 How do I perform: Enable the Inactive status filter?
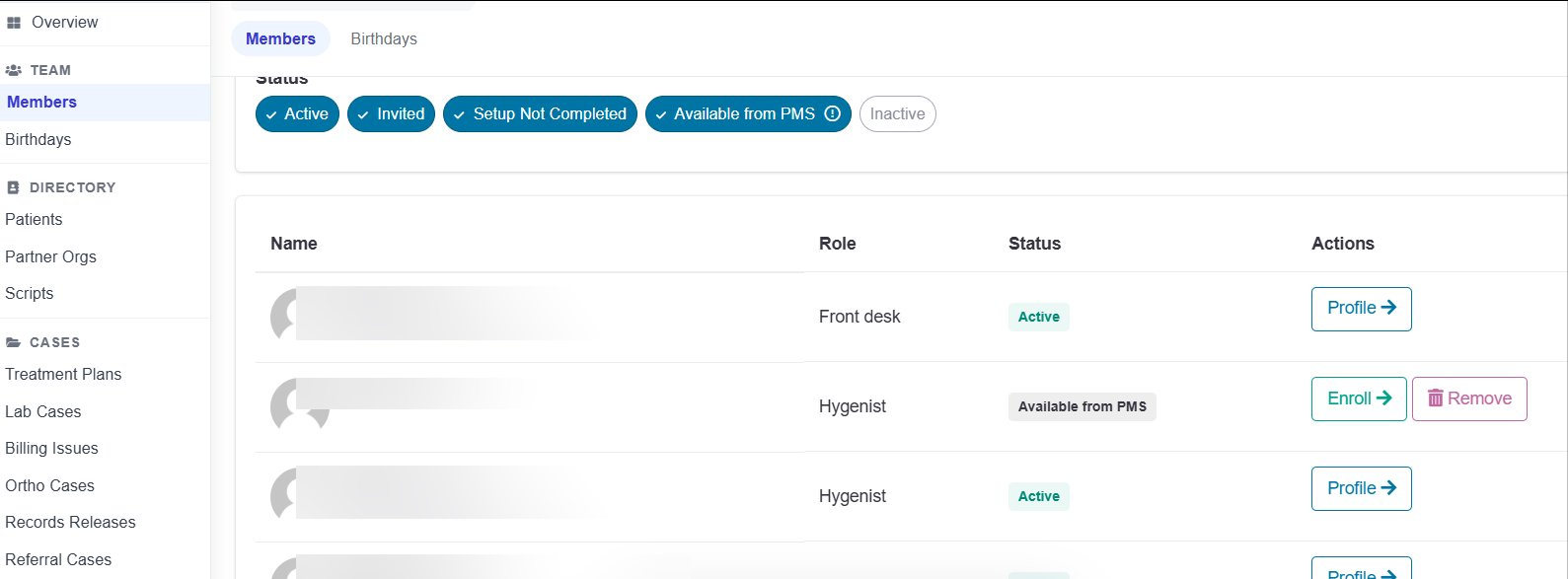pos(897,114)
